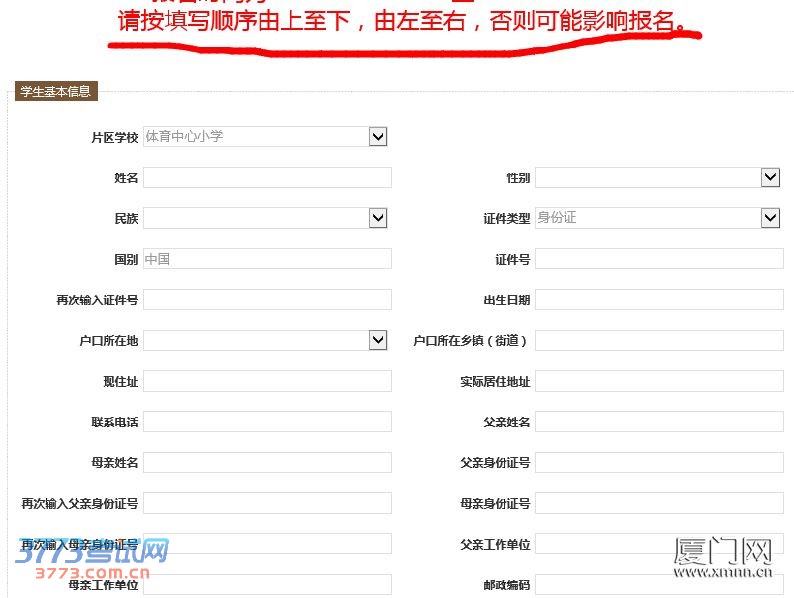Click the 户口所在乡镇（街道） field
The width and height of the screenshot is (794, 598).
pos(659,341)
